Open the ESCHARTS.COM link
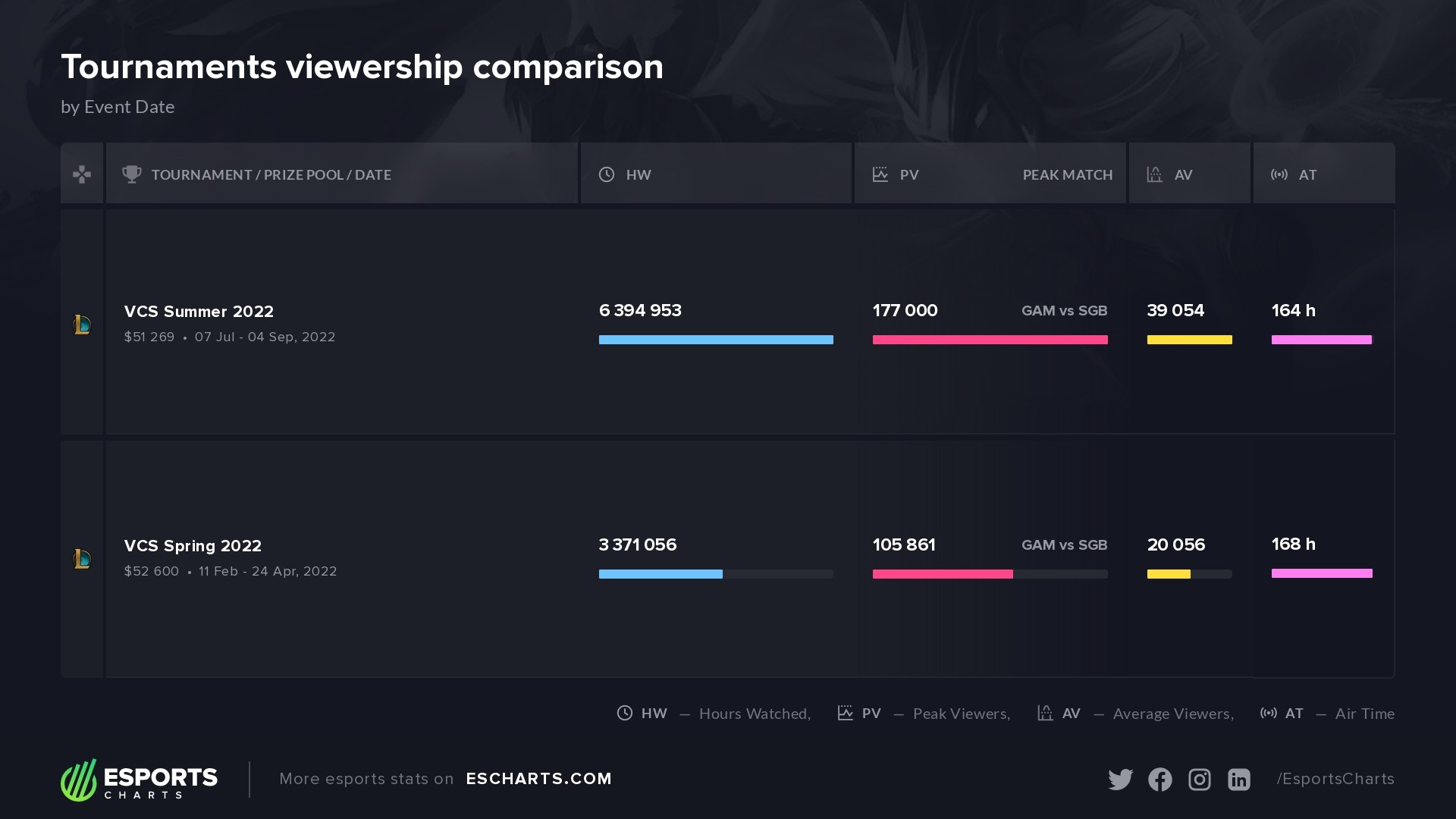Viewport: 1456px width, 819px height. (x=538, y=779)
